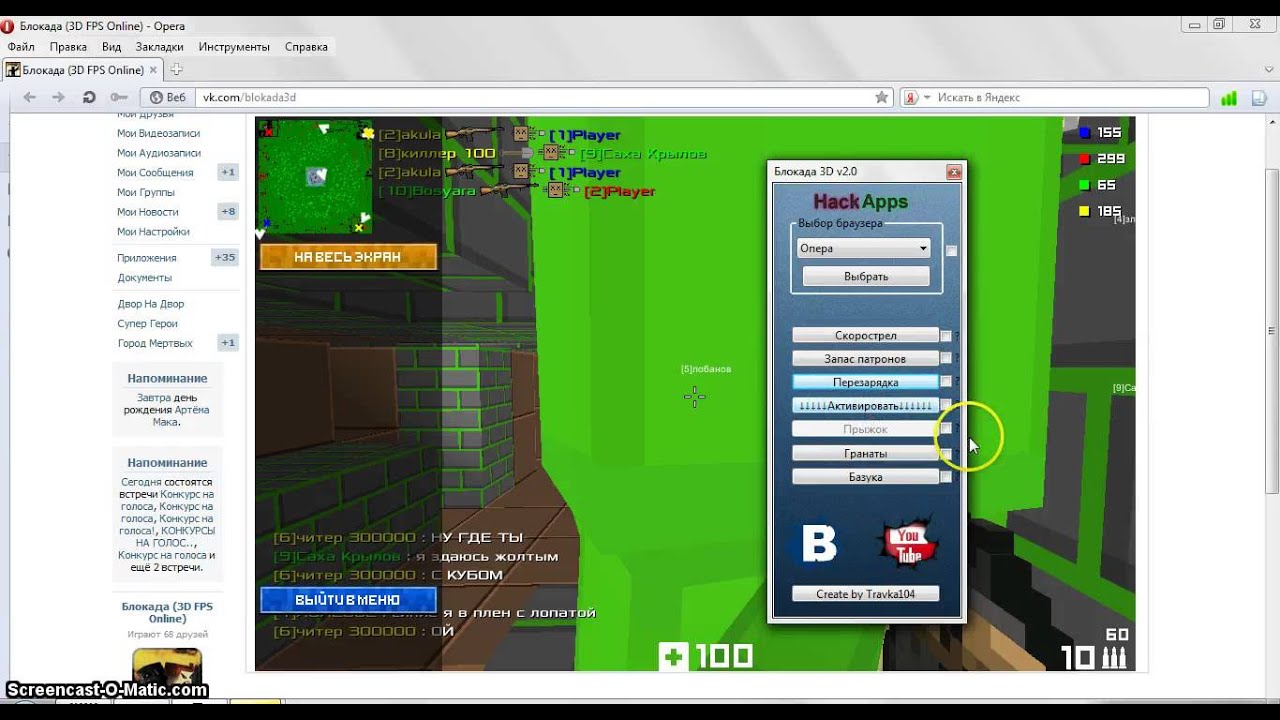1280x720 pixels.
Task: Click the НА ВЕСЬ ЭКРАН fullscreen button
Action: (348, 257)
